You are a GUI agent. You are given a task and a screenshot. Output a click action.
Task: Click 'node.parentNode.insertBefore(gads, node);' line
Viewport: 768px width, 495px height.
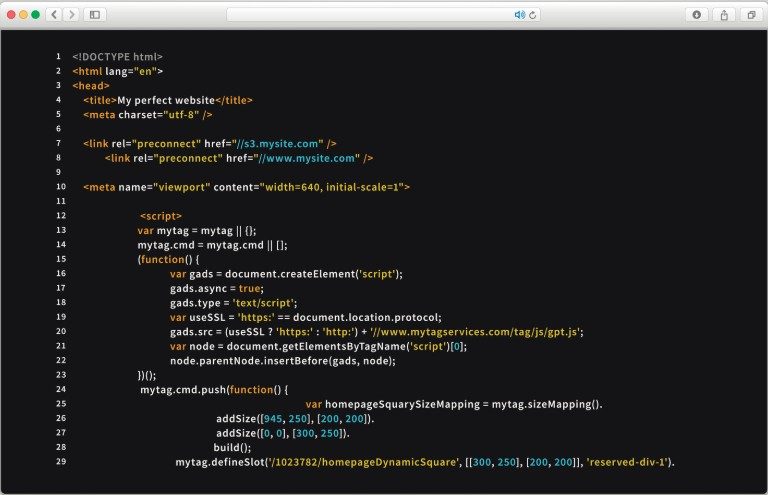click(x=283, y=361)
